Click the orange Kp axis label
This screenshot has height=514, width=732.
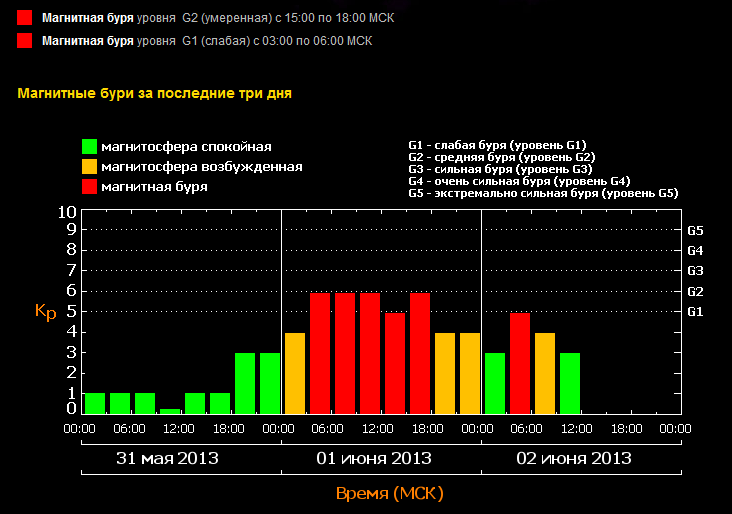click(45, 312)
